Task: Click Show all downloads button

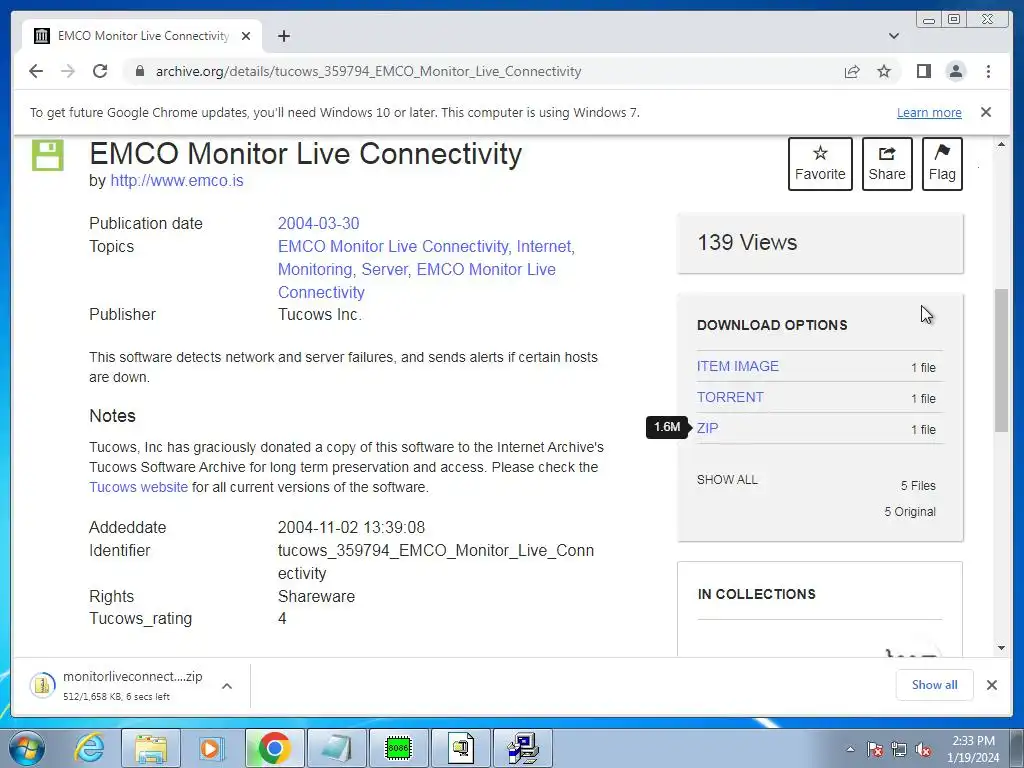Action: (x=935, y=685)
